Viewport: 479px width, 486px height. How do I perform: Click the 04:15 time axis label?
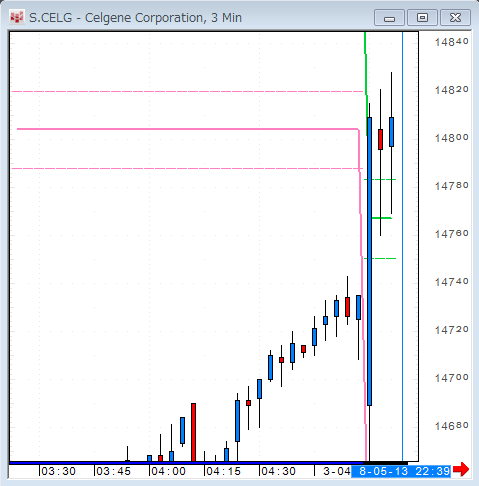tap(223, 471)
